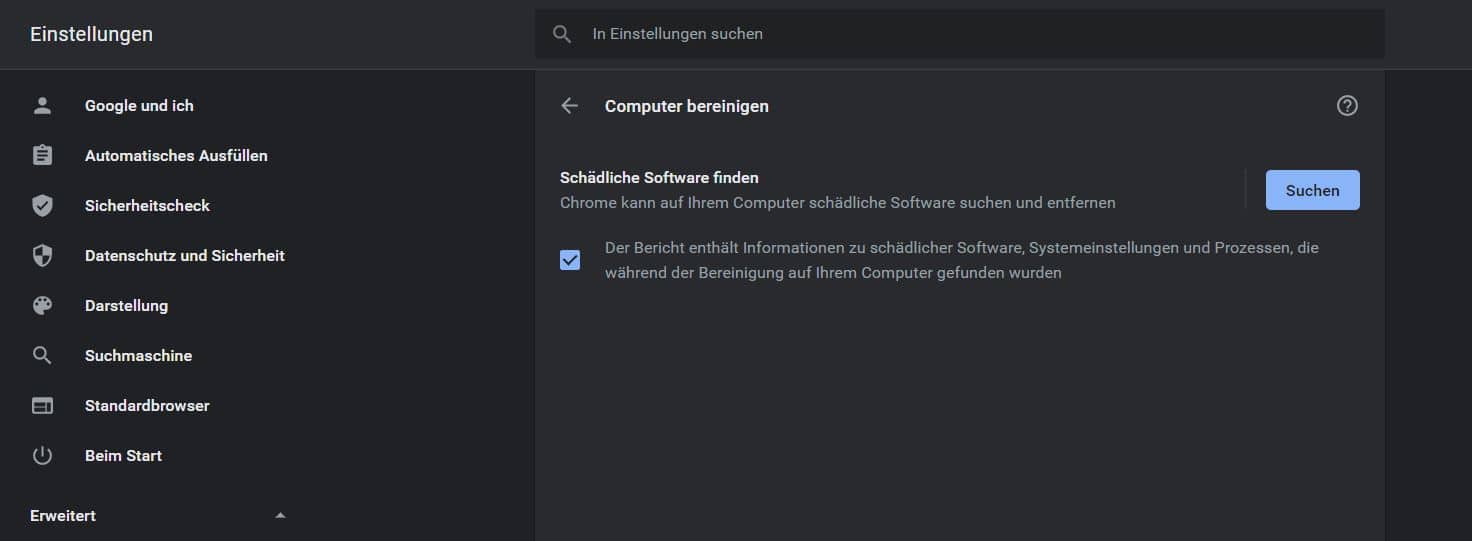Screen dimensions: 1472x541
Task: Click the clipboard icon for Automatisches Ausfüllen
Action: pyautogui.click(x=42, y=156)
